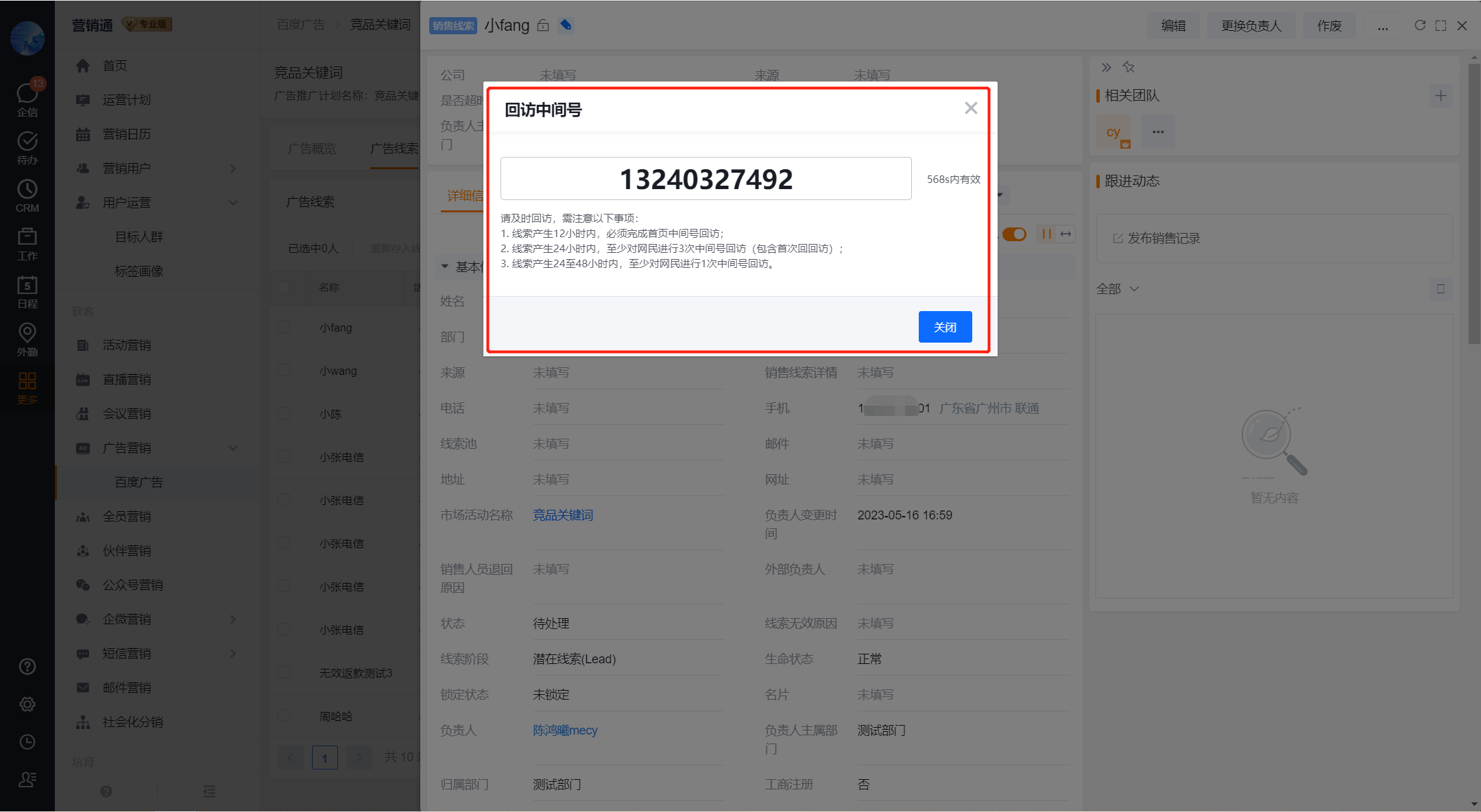Expand the 营销用户 submenu arrow
Viewport: 1481px width, 812px height.
pos(233,169)
